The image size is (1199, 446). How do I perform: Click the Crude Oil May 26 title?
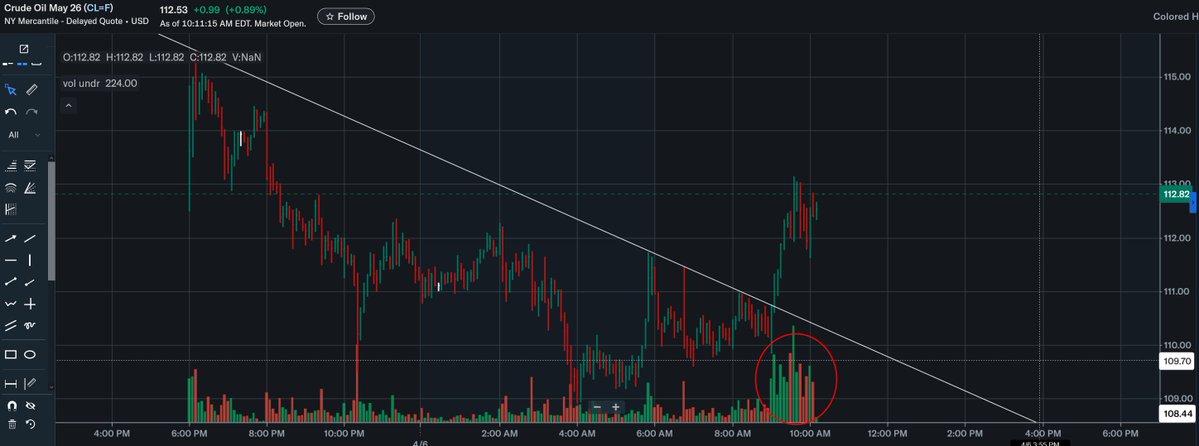tap(41, 7)
